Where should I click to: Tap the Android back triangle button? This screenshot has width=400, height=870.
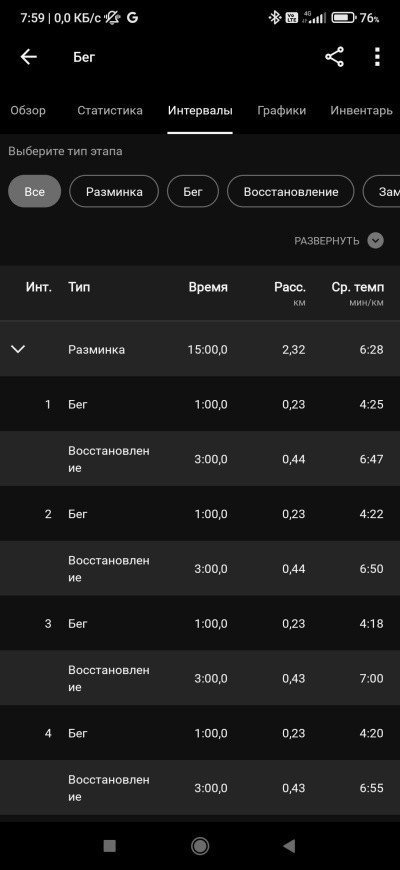289,846
